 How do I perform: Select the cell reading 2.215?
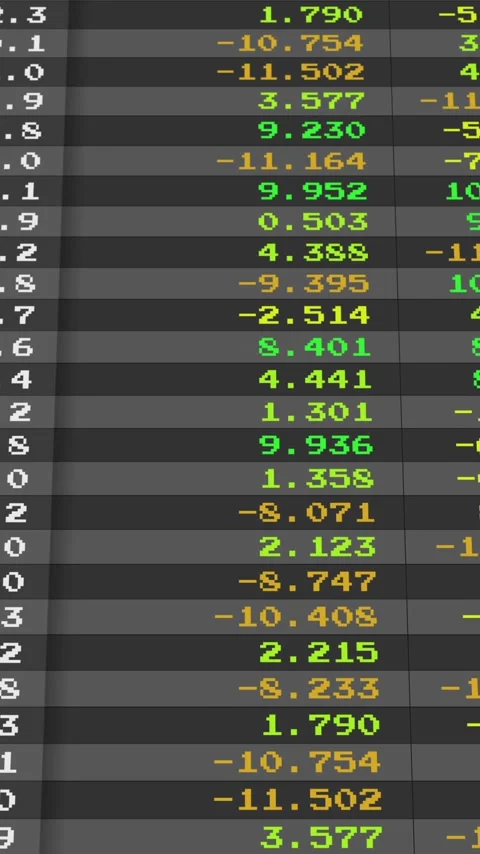pyautogui.click(x=319, y=652)
